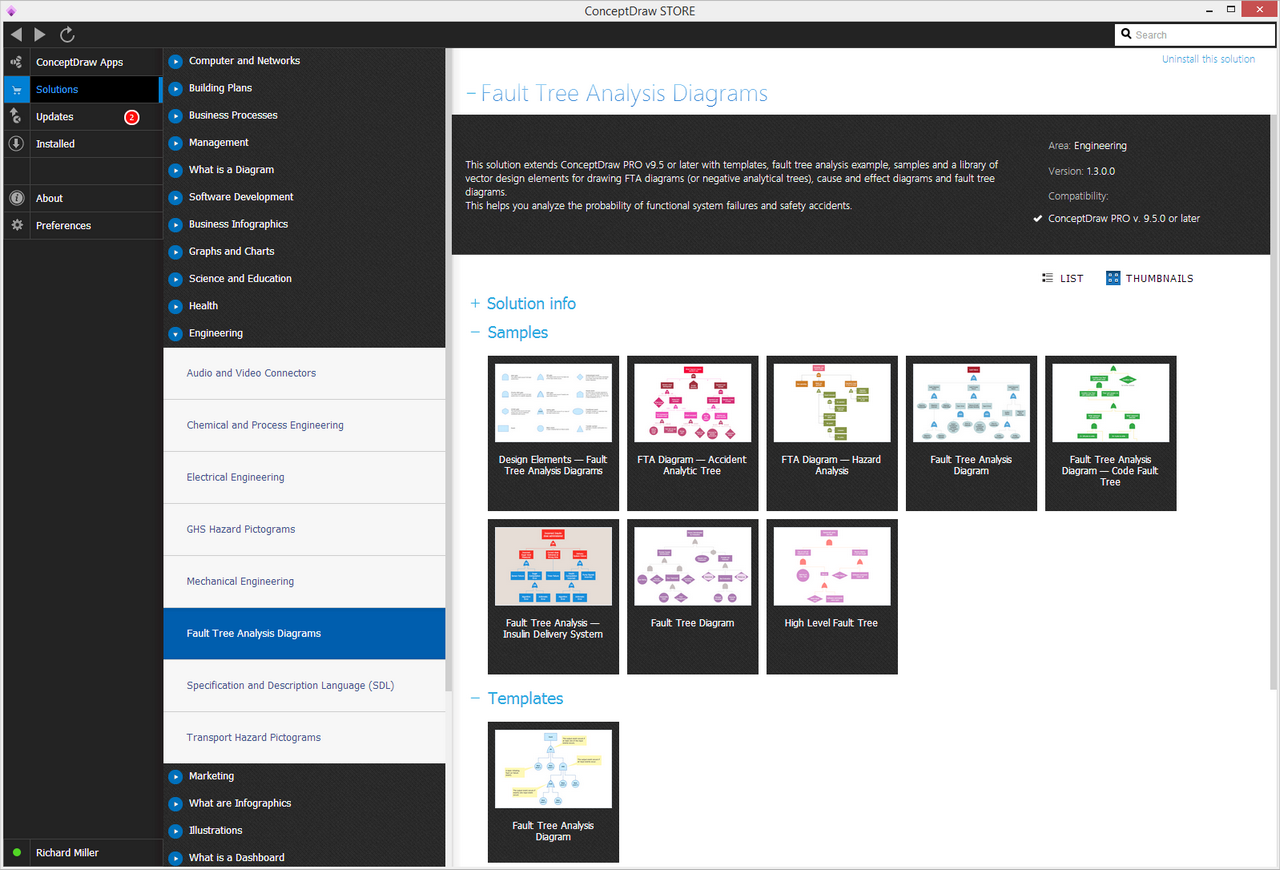The image size is (1280, 870).
Task: Click the Installed download icon
Action: point(16,144)
